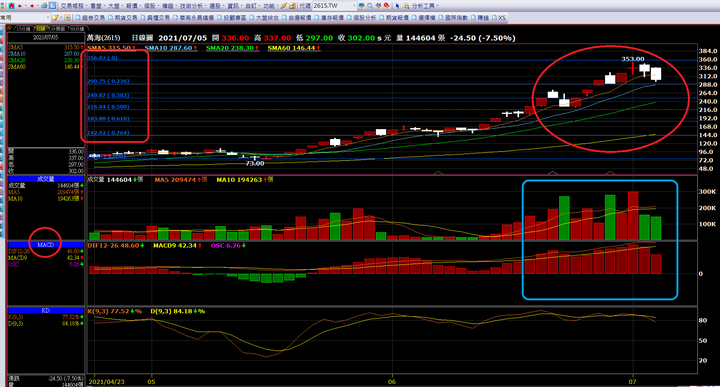The image size is (720, 387).
Task: Switch to the 日線 chart tab
Action: 41,29
